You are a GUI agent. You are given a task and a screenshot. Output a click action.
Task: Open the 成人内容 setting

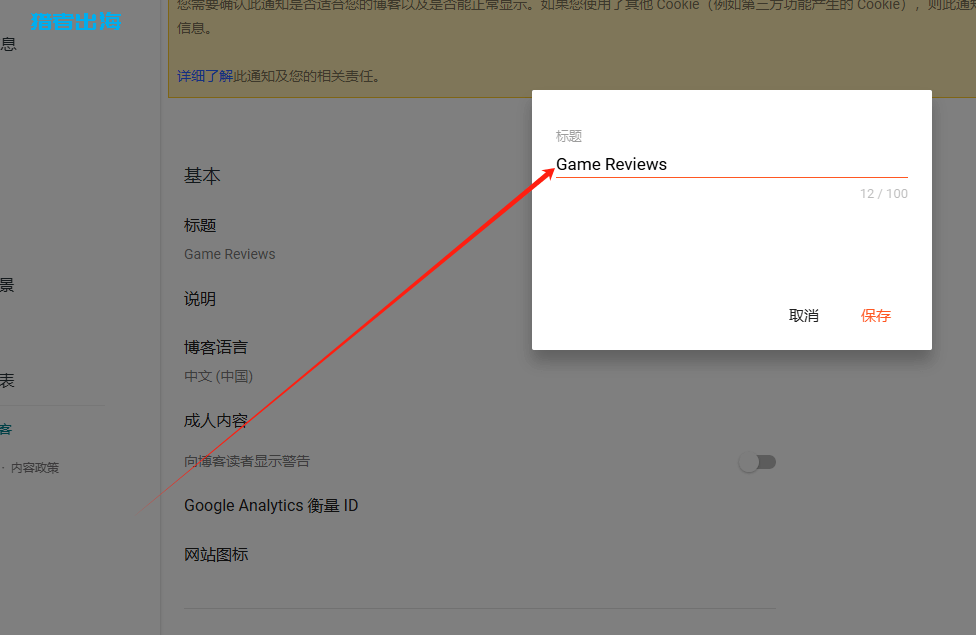[216, 421]
